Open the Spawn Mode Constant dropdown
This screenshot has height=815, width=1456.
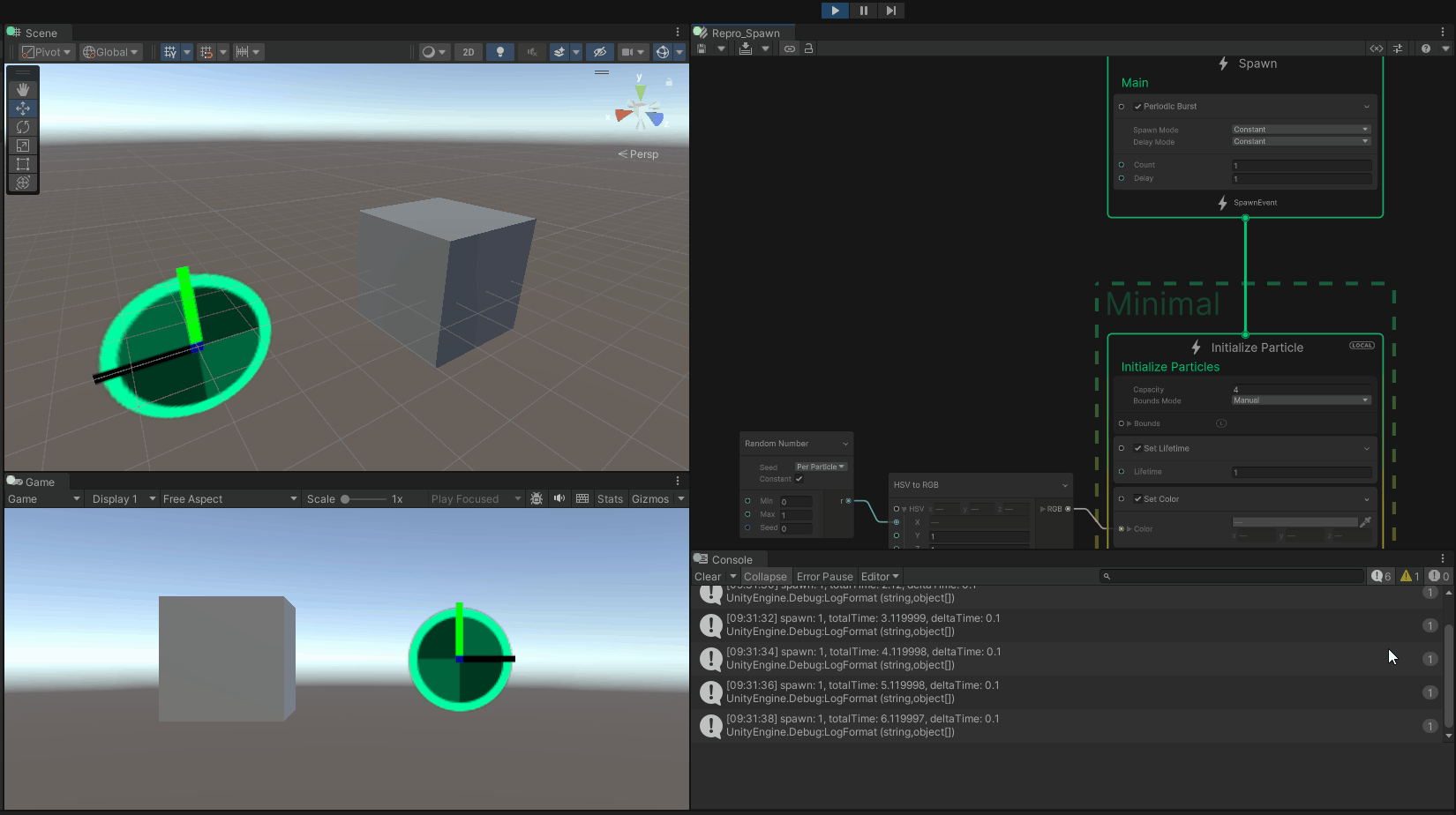click(x=1301, y=129)
